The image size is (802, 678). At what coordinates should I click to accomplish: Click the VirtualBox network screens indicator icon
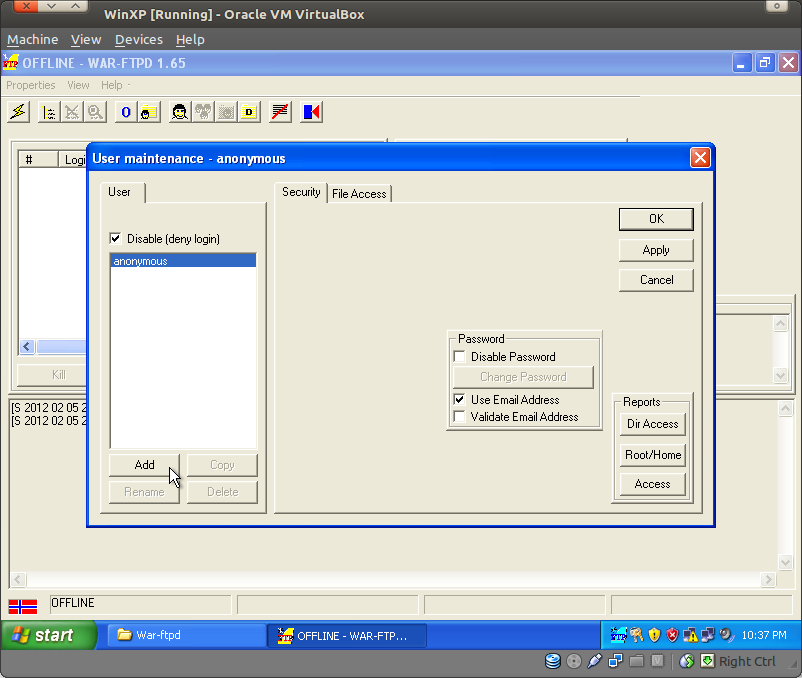(615, 661)
